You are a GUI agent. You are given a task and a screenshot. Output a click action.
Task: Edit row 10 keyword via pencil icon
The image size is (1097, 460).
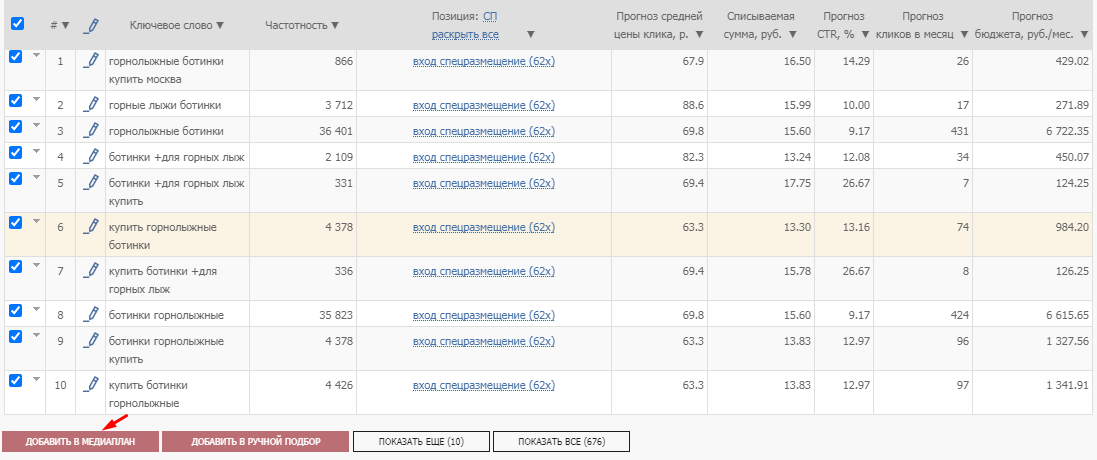(91, 384)
